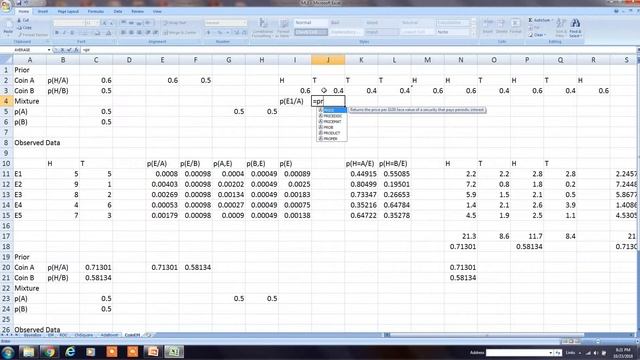Open Internet Explorer from the taskbar
Viewport: 640px width, 360px height.
pos(70,352)
